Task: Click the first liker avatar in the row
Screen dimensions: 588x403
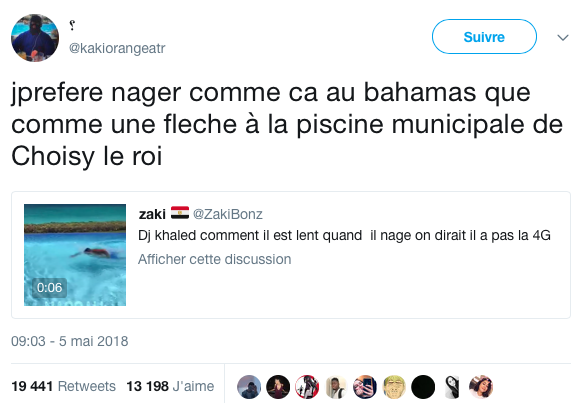Action: click(249, 387)
